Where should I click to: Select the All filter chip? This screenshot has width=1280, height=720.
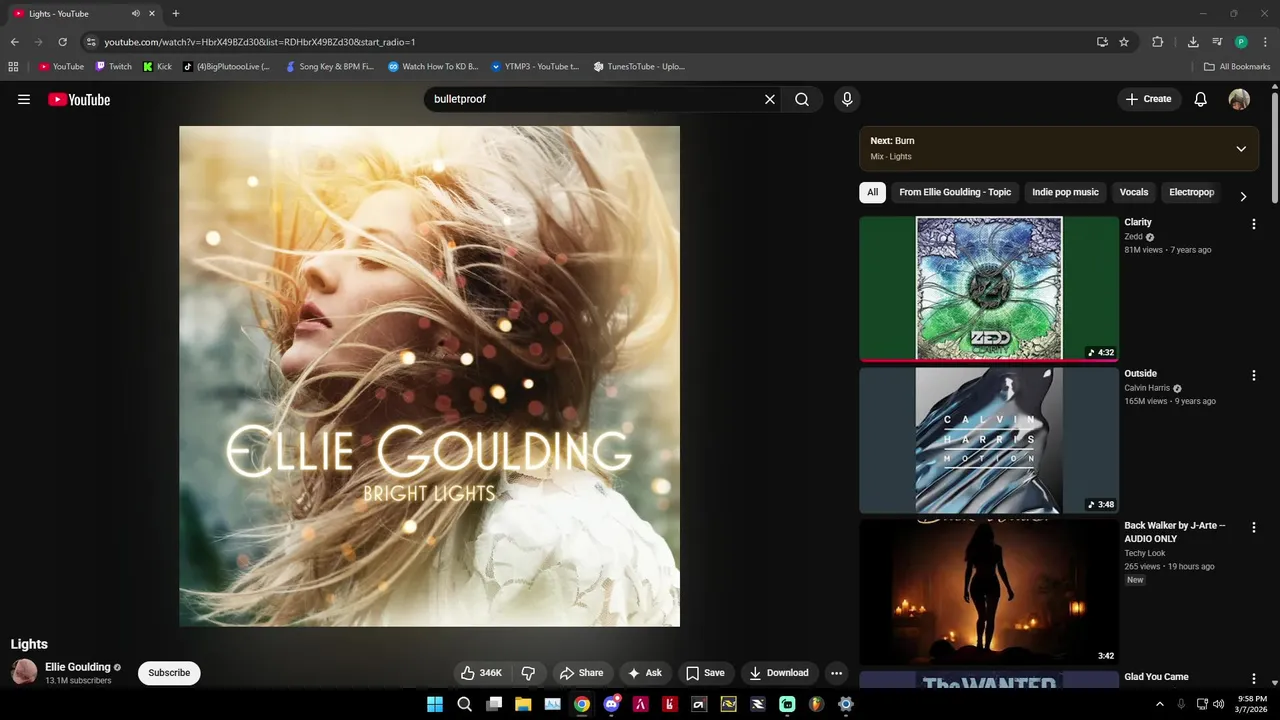[x=872, y=192]
